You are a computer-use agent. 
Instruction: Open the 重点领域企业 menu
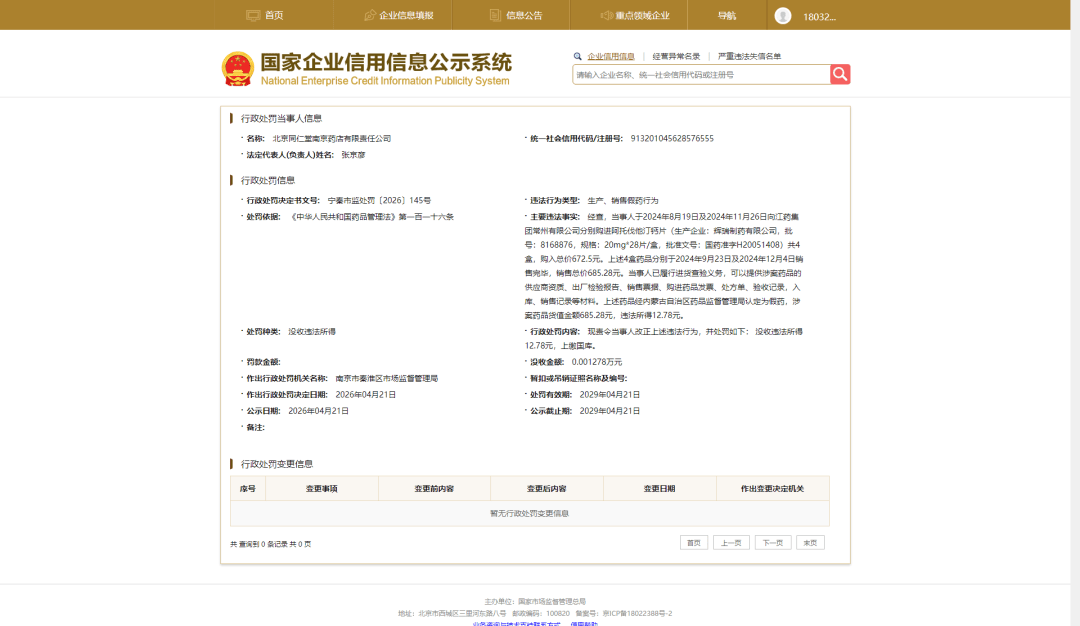point(634,15)
